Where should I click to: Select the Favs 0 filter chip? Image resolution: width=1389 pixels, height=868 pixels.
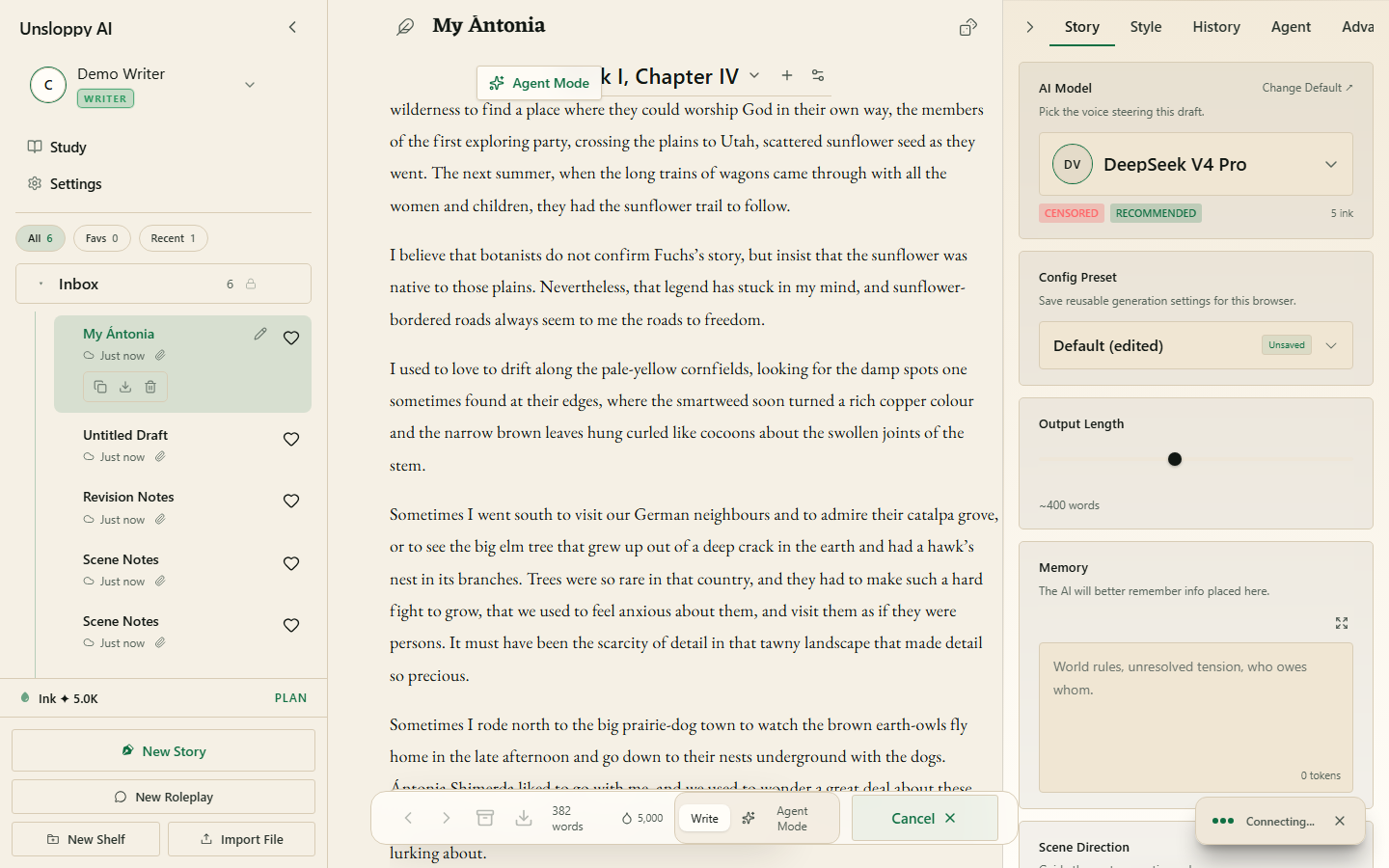(102, 238)
